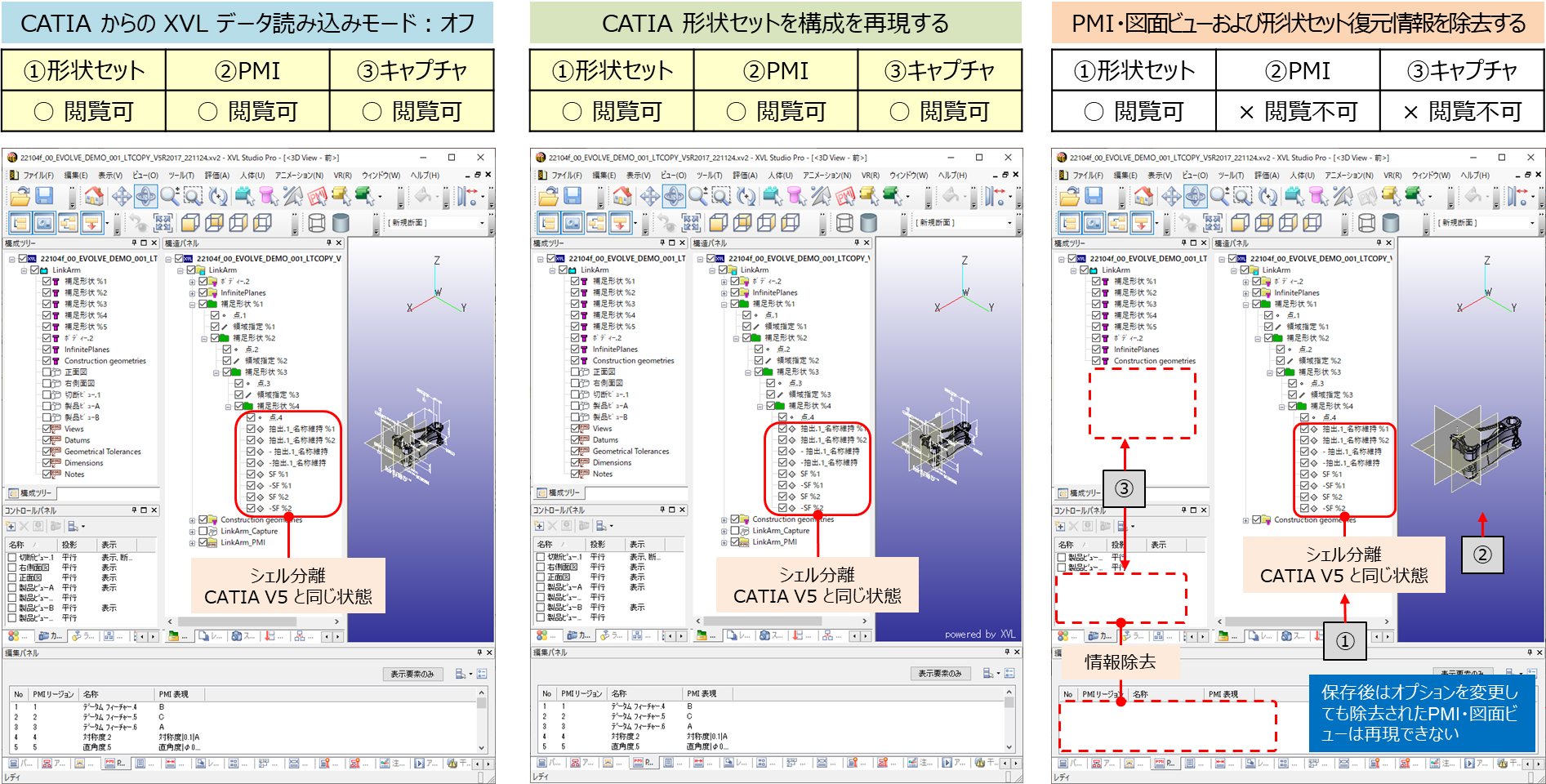Image resolution: width=1546 pixels, height=784 pixels.
Task: Expand LinkArm_Capture node in middle window structure panel
Action: pos(724,531)
